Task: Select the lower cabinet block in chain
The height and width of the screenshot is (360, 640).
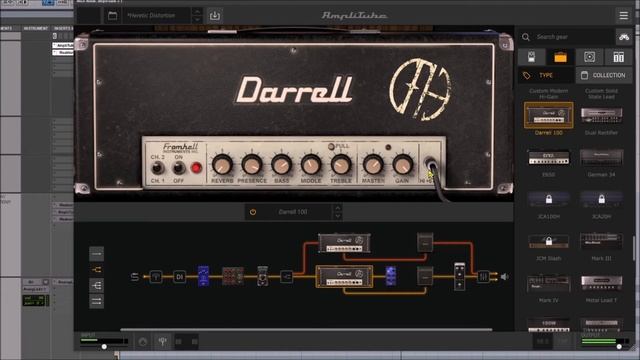Action: click(x=425, y=276)
